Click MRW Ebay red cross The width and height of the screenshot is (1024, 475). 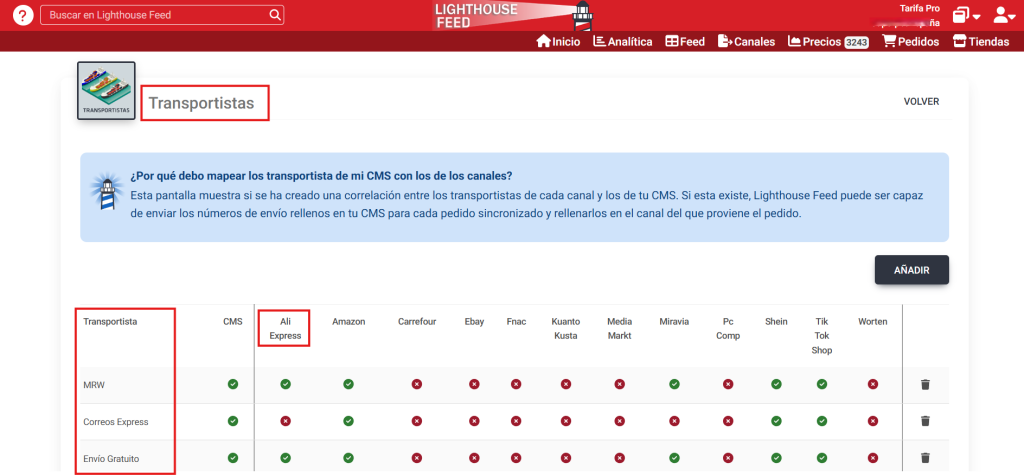474,384
